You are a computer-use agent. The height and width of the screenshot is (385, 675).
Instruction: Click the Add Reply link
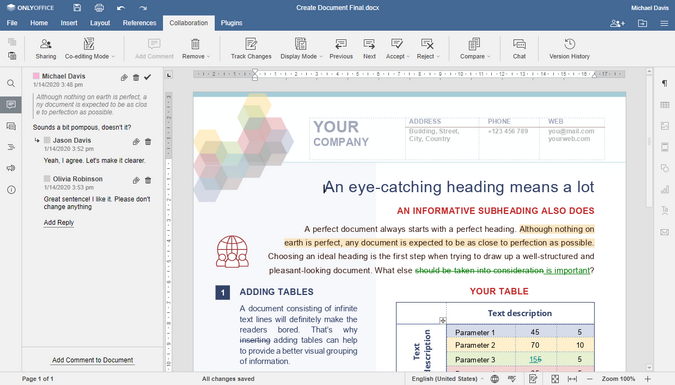(x=59, y=223)
